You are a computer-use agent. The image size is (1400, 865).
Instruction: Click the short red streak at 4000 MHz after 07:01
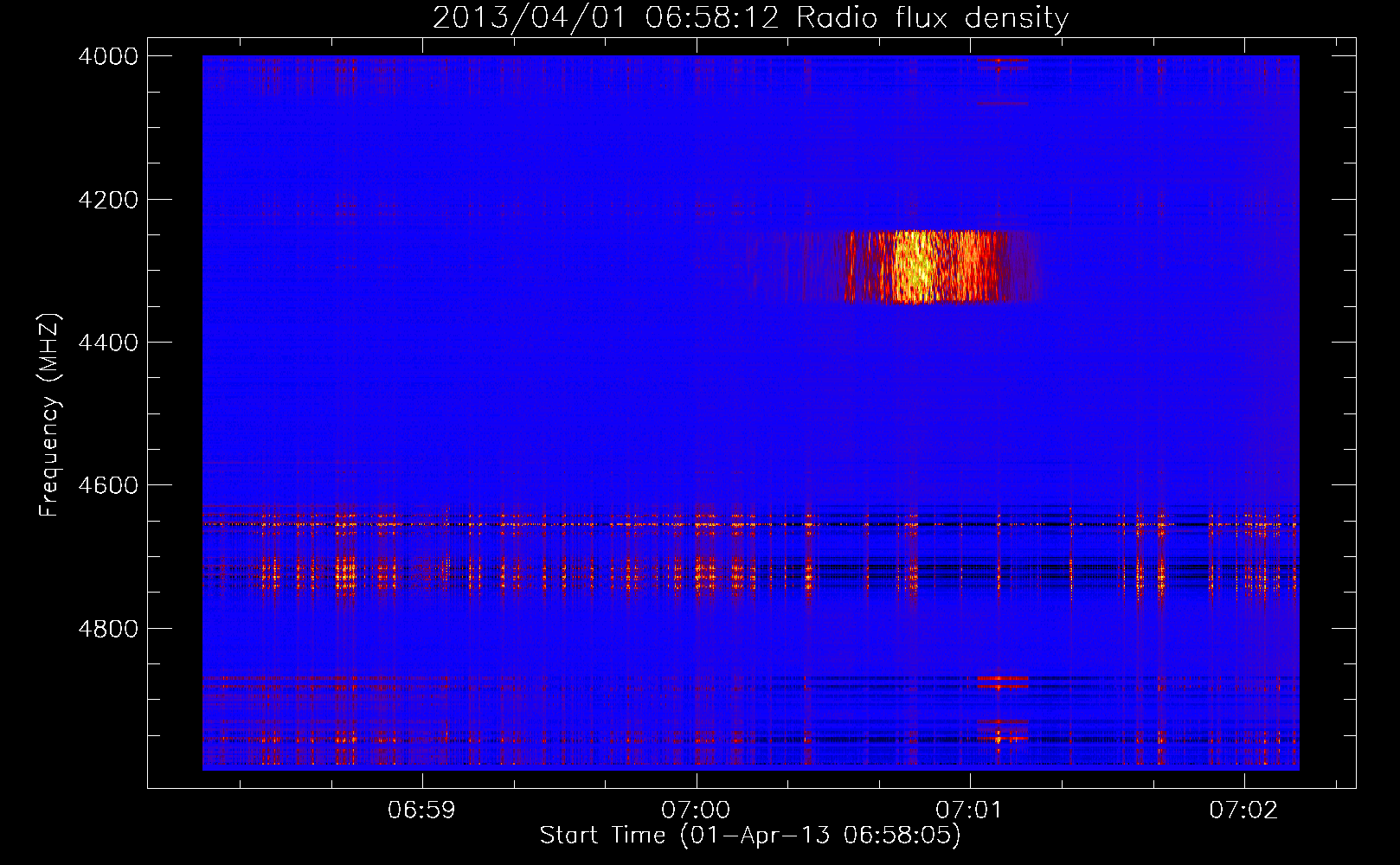tap(1002, 61)
